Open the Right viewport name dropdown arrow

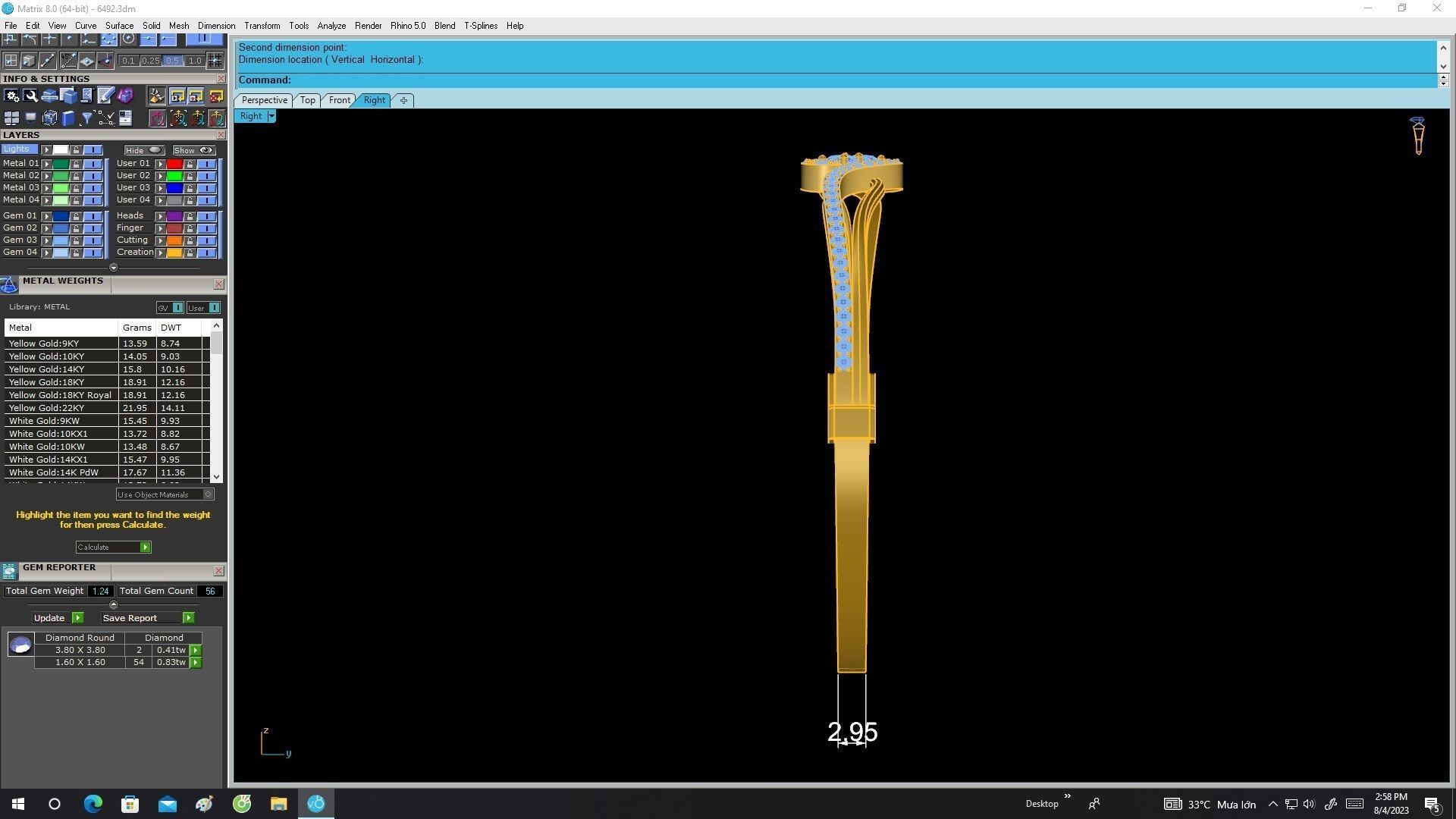(271, 116)
